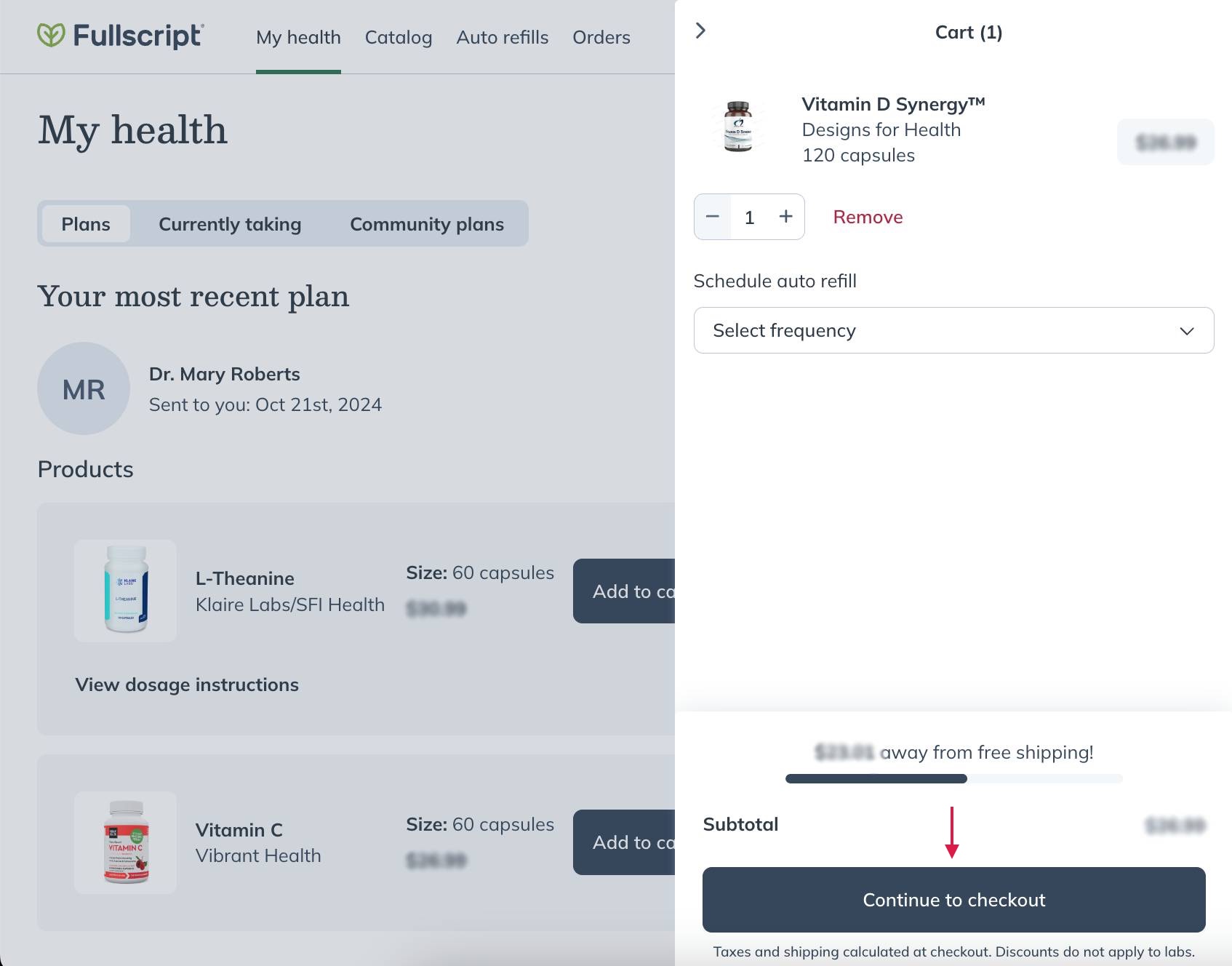The width and height of the screenshot is (1232, 966).
Task: Open Auto refills in the navigation
Action: 503,37
